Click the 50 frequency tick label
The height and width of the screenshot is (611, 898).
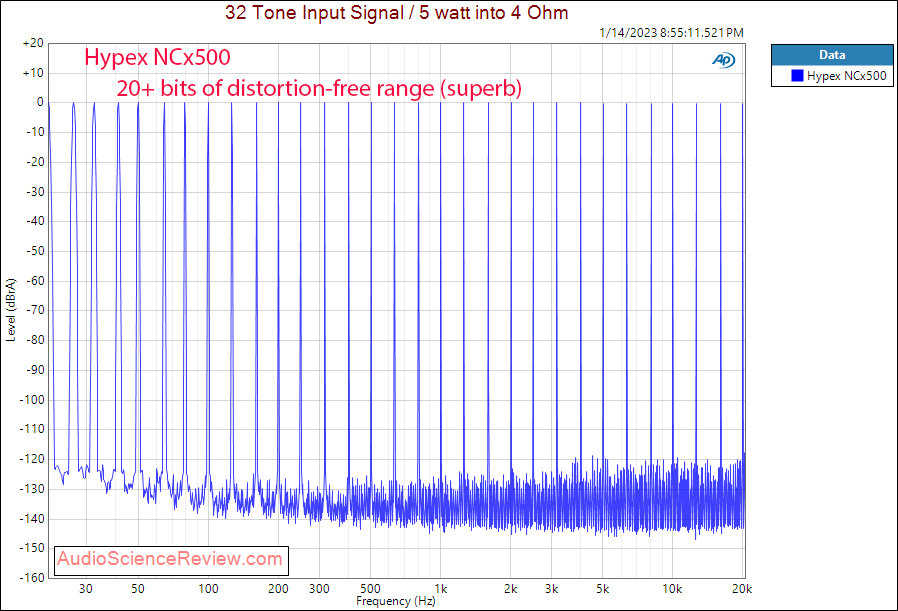tap(138, 589)
